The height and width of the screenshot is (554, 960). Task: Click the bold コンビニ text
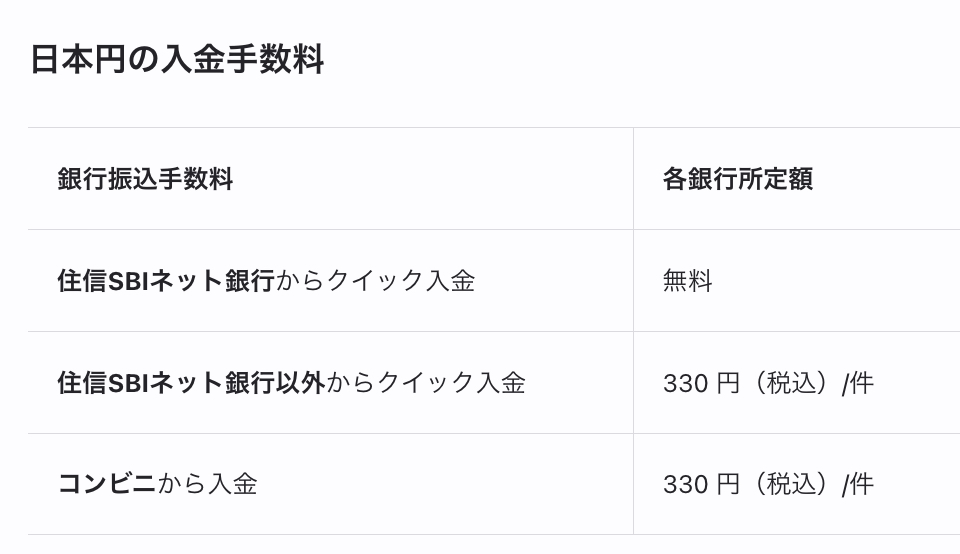coord(107,484)
